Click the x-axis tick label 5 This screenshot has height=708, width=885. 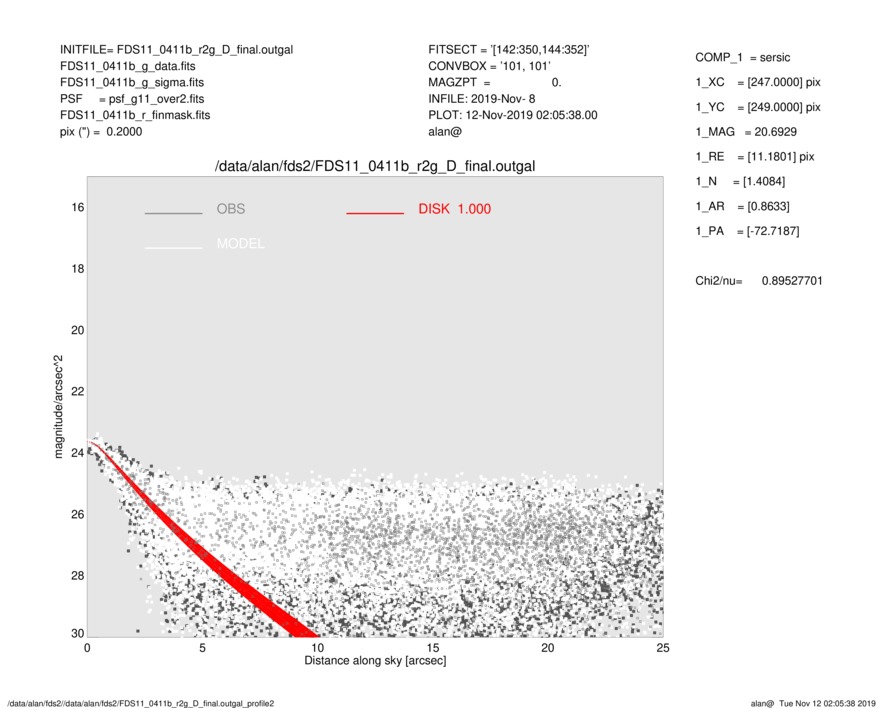(202, 648)
